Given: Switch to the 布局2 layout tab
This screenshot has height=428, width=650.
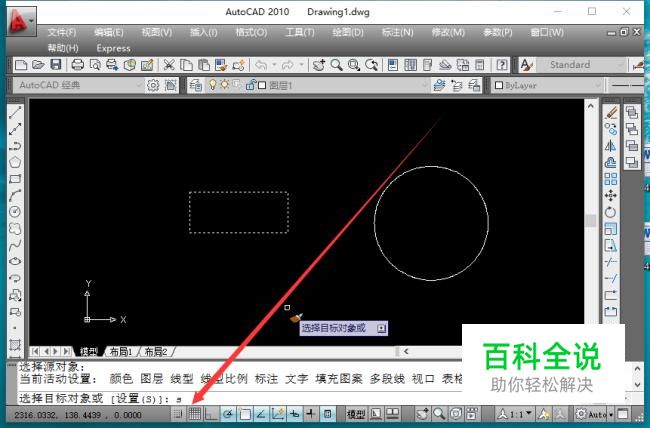Looking at the screenshot, I should [x=155, y=352].
